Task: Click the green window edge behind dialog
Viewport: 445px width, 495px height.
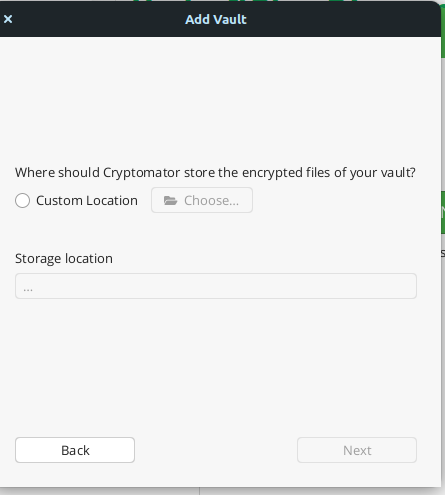Action: coord(443,212)
